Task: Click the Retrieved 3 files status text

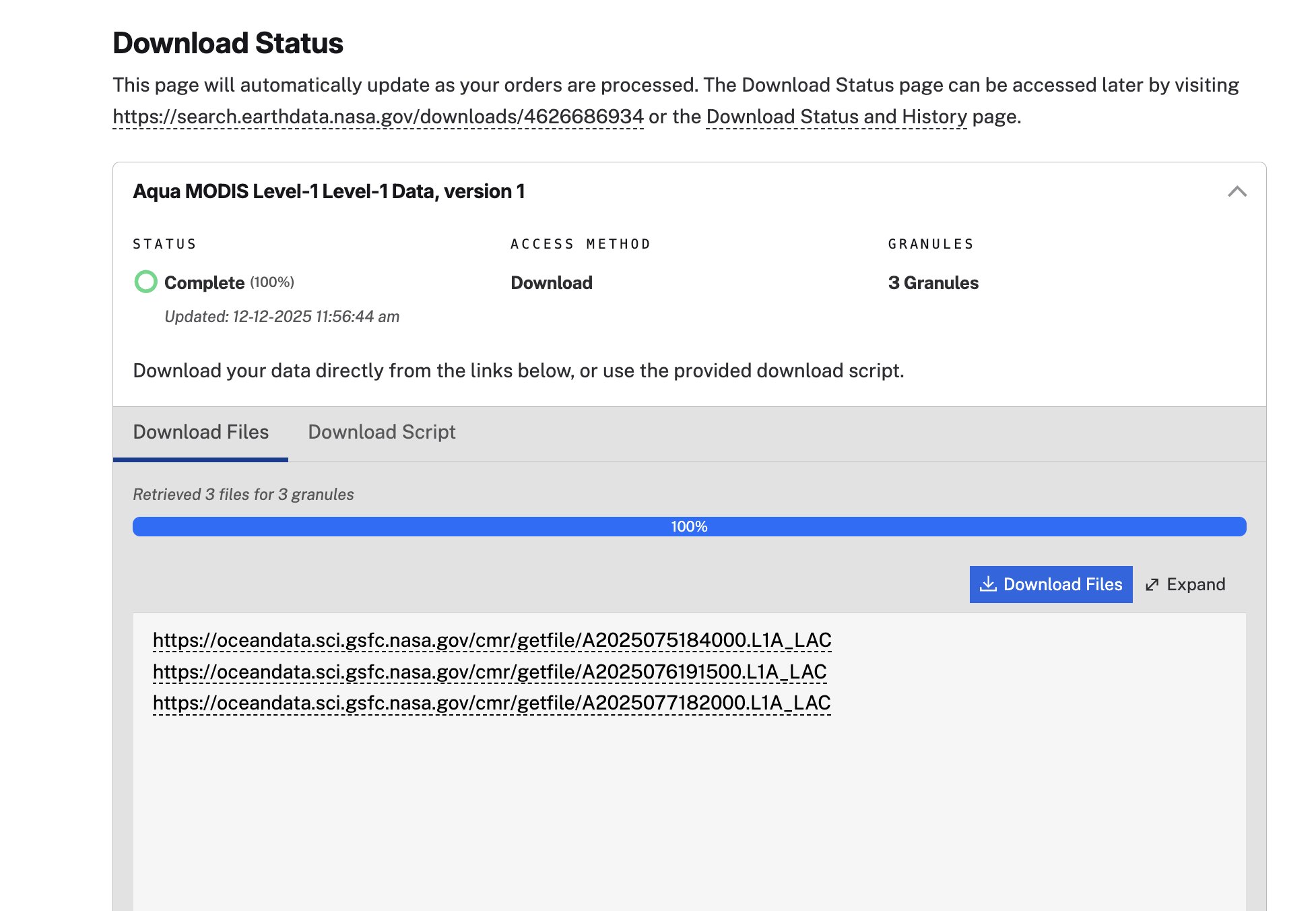Action: pyautogui.click(x=243, y=494)
